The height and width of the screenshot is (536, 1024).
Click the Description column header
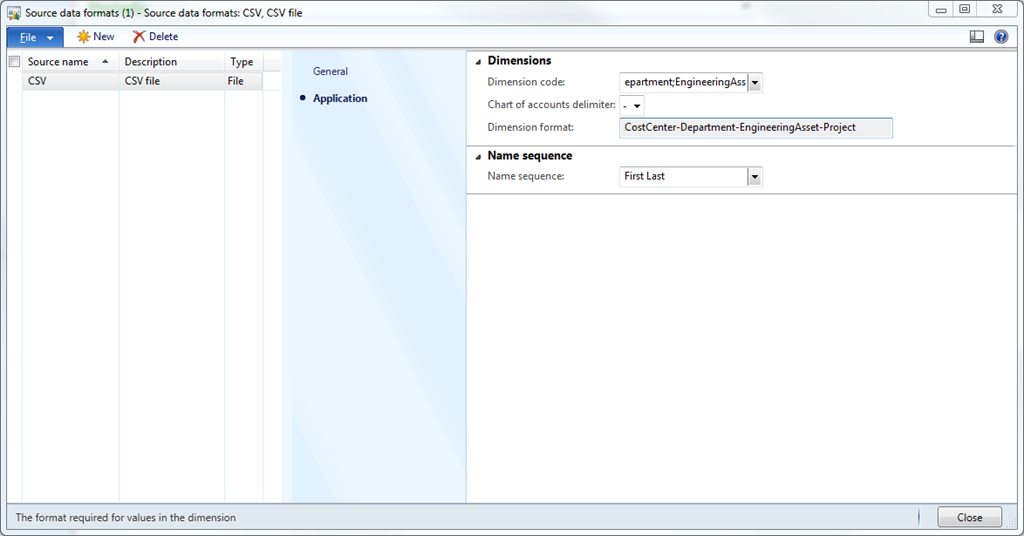[171, 61]
